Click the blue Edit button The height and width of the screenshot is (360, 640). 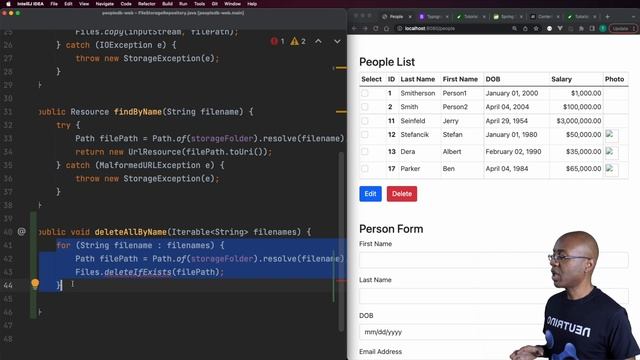click(x=370, y=194)
